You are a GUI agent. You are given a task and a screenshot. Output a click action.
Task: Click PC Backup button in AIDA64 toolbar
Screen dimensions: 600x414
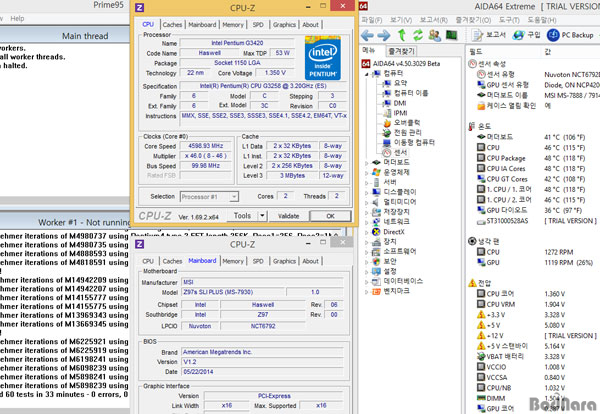point(570,35)
